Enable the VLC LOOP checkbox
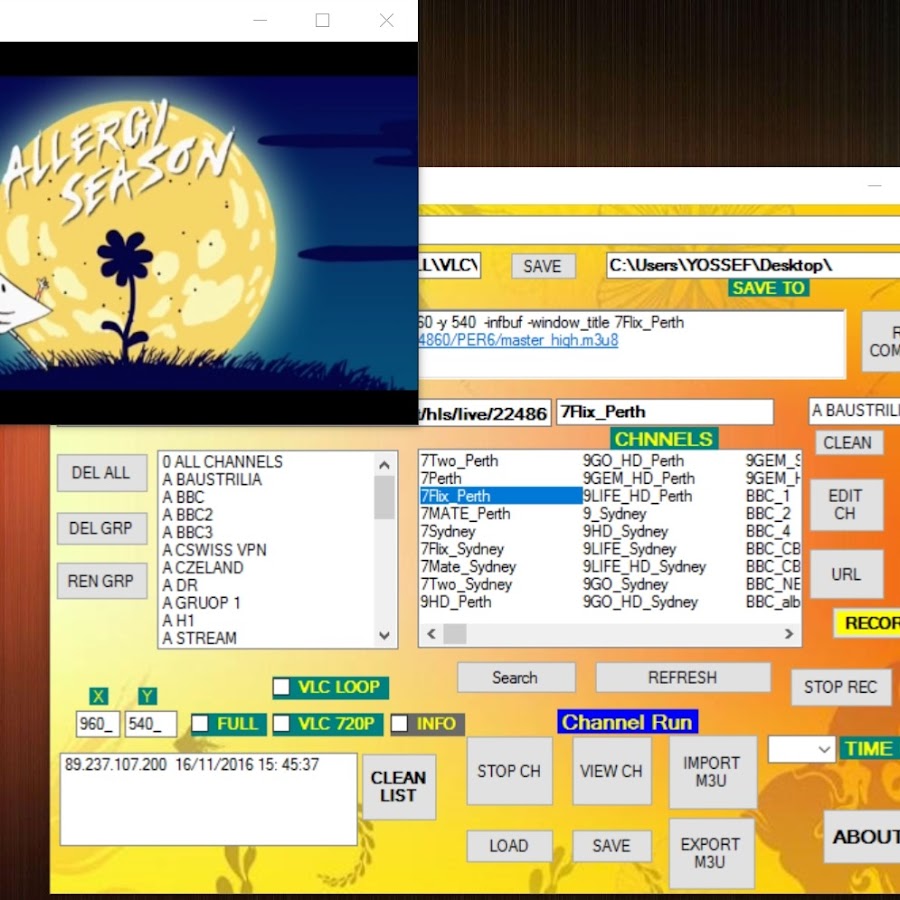Viewport: 900px width, 900px height. 281,686
